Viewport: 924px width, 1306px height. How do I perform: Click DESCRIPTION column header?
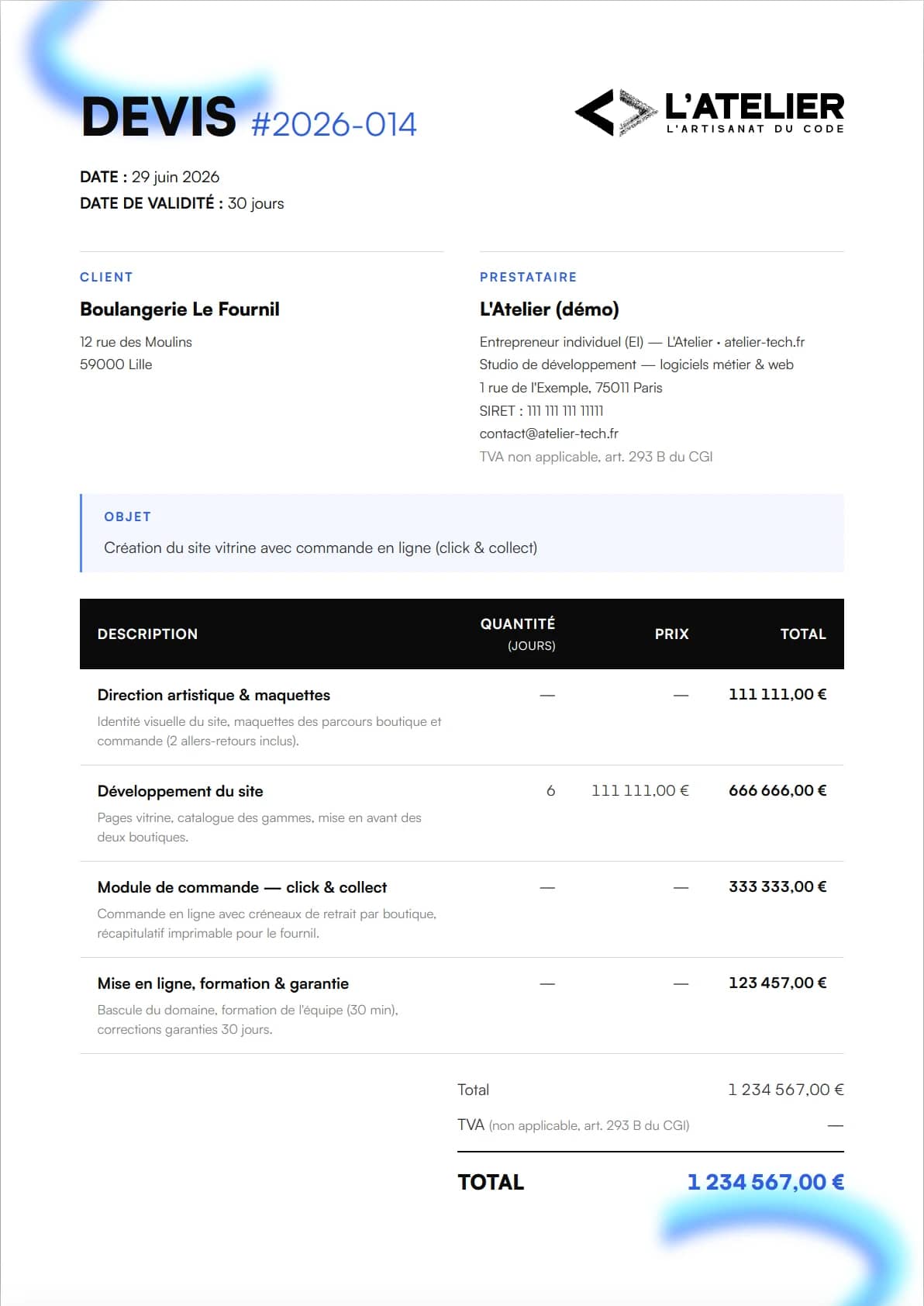click(147, 634)
